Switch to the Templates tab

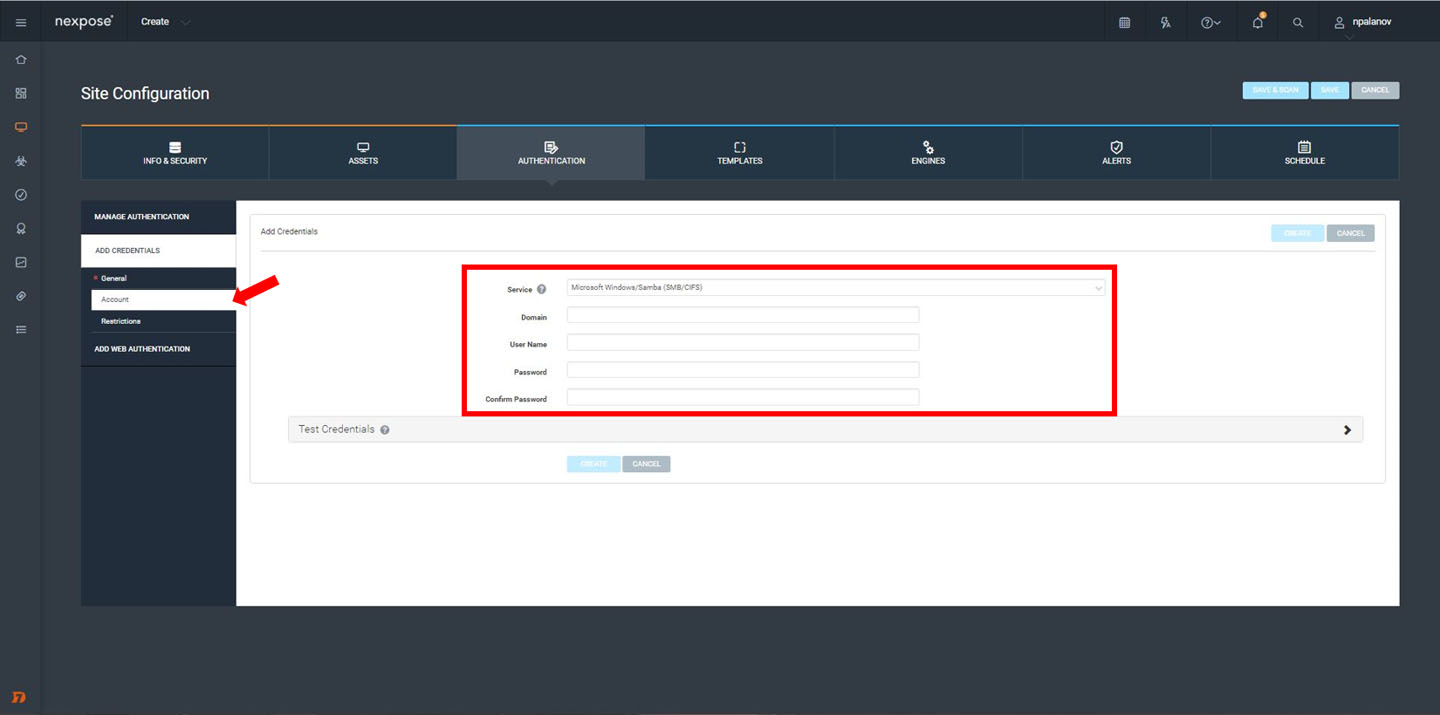(739, 153)
